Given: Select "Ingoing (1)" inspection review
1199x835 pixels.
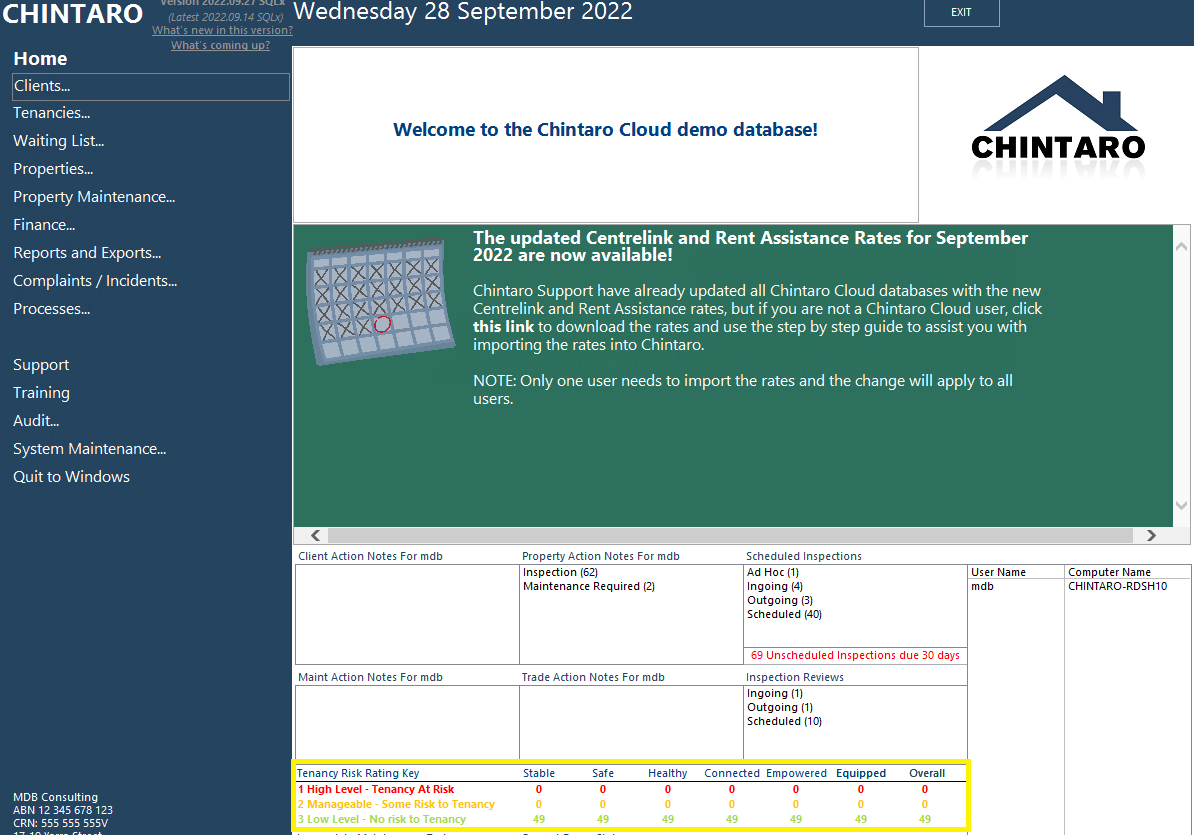Looking at the screenshot, I should coord(775,694).
